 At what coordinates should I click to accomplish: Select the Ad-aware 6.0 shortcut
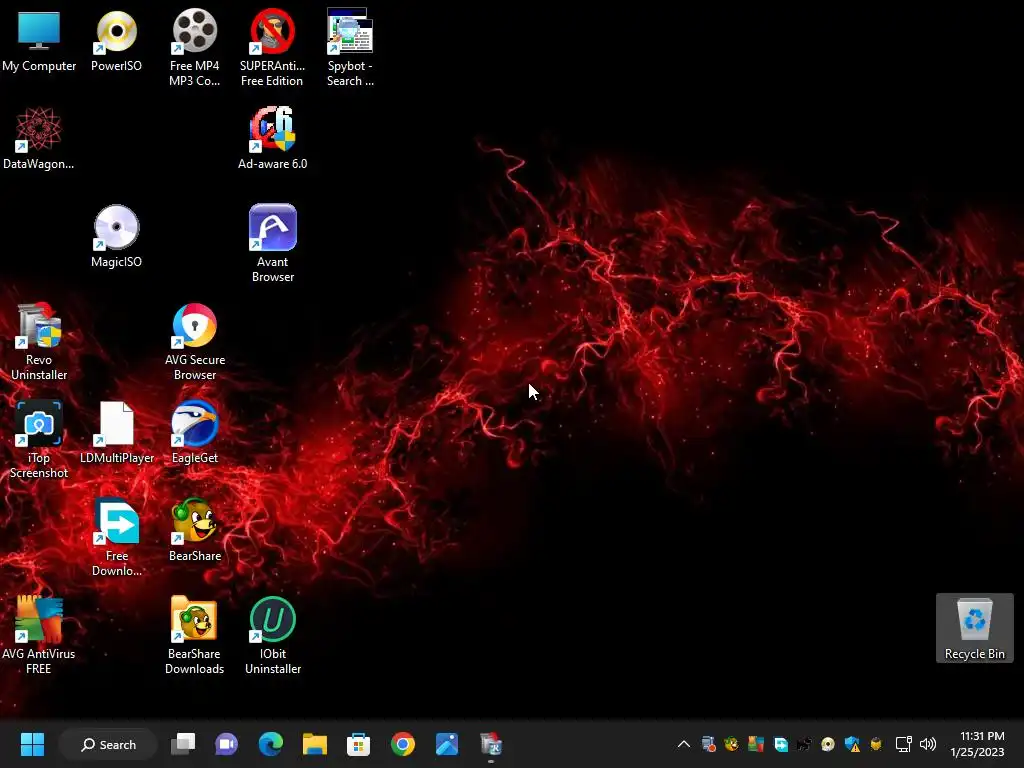pyautogui.click(x=272, y=139)
